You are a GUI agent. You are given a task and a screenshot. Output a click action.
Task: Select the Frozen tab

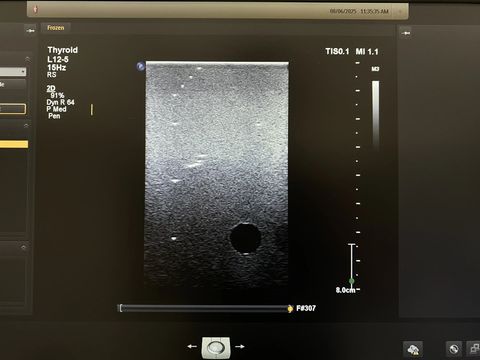(56, 28)
